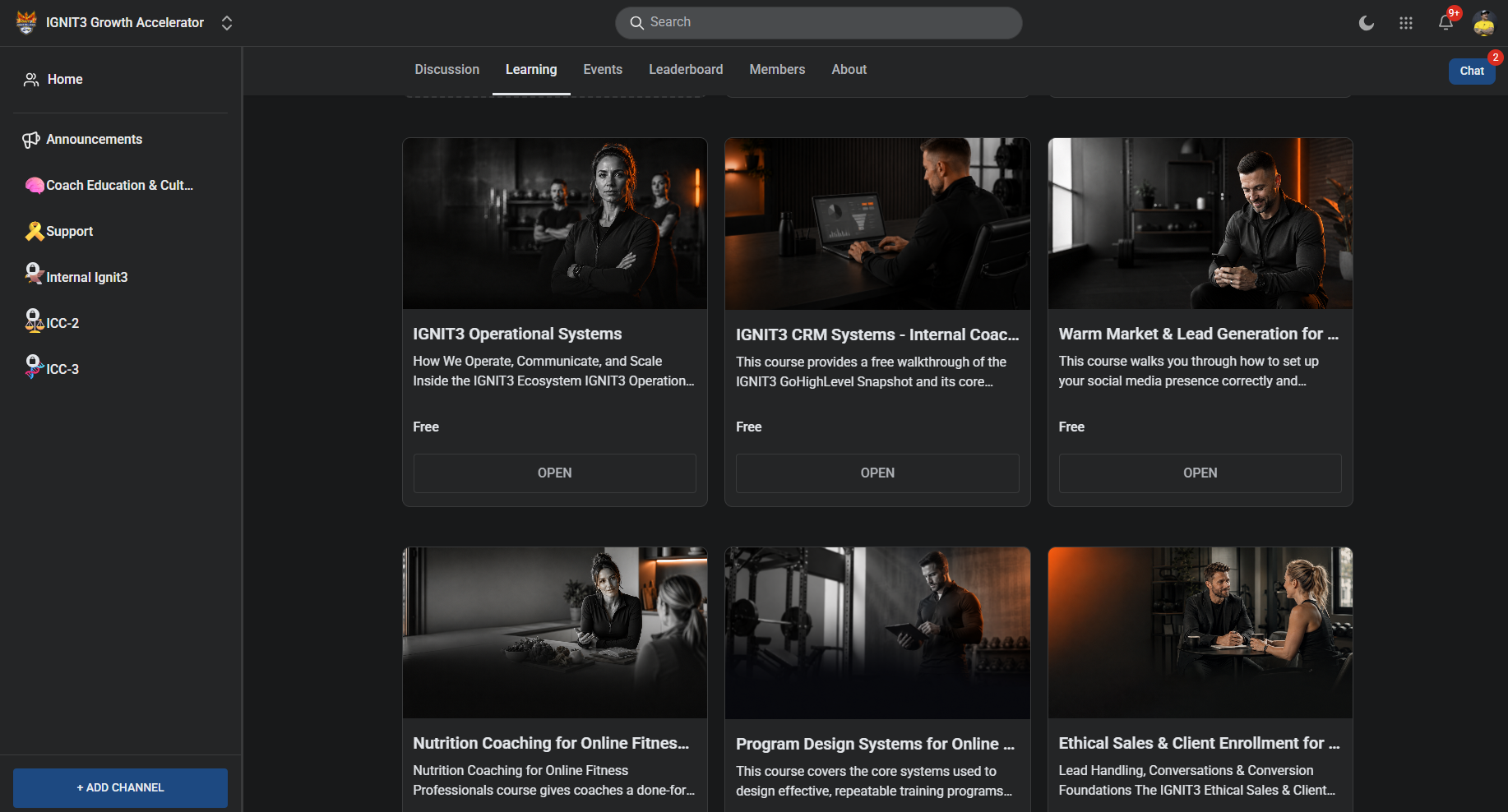
Task: Click the ICC-2 scales icon
Action: point(35,321)
